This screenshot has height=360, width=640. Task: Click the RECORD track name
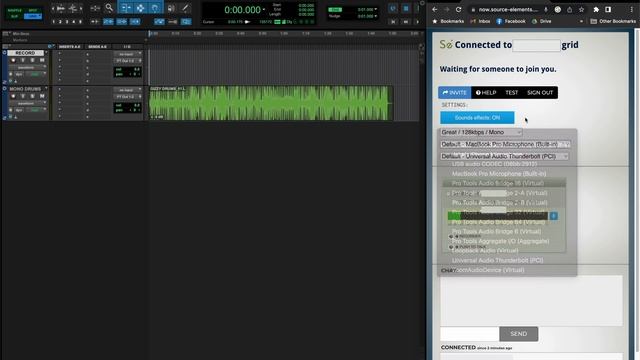coord(25,53)
